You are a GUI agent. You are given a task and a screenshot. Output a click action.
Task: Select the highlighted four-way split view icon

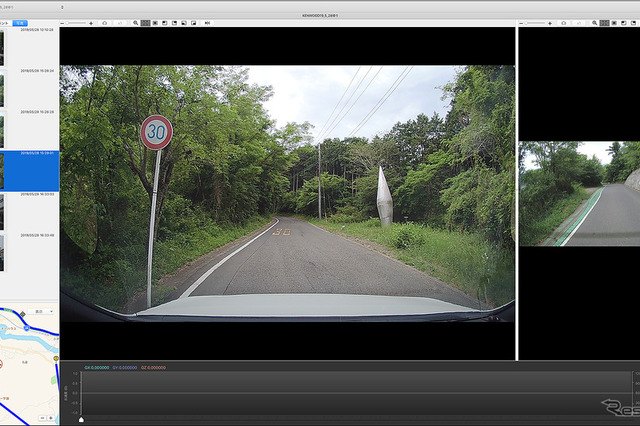click(146, 23)
